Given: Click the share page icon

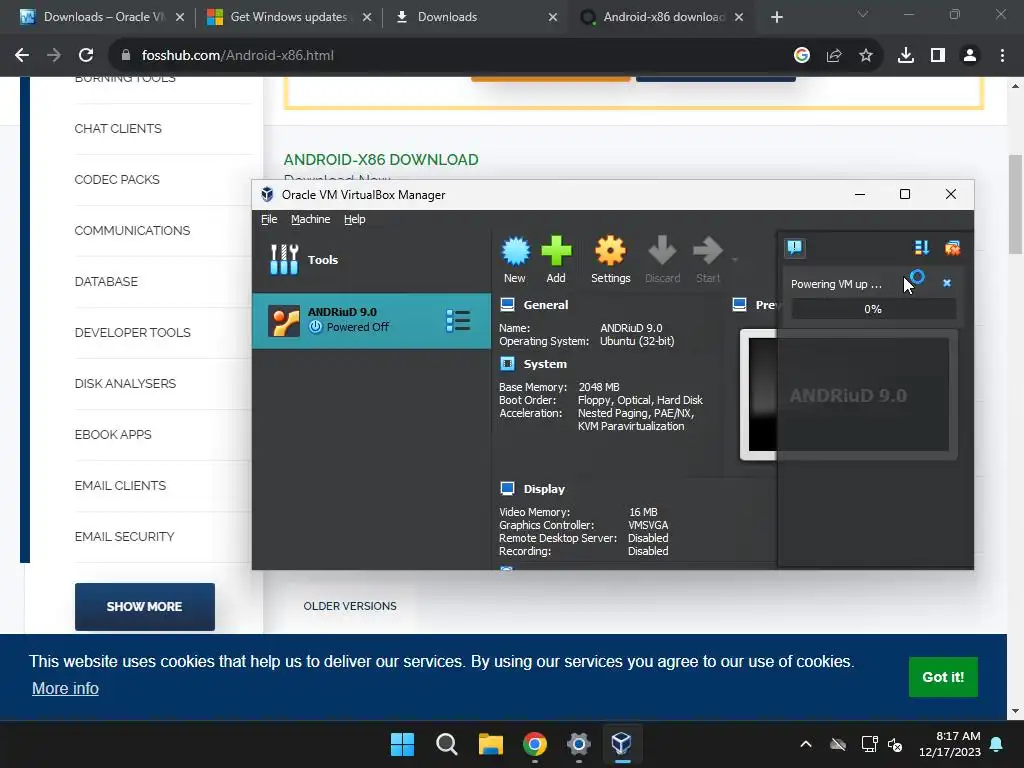Looking at the screenshot, I should pyautogui.click(x=834, y=56).
